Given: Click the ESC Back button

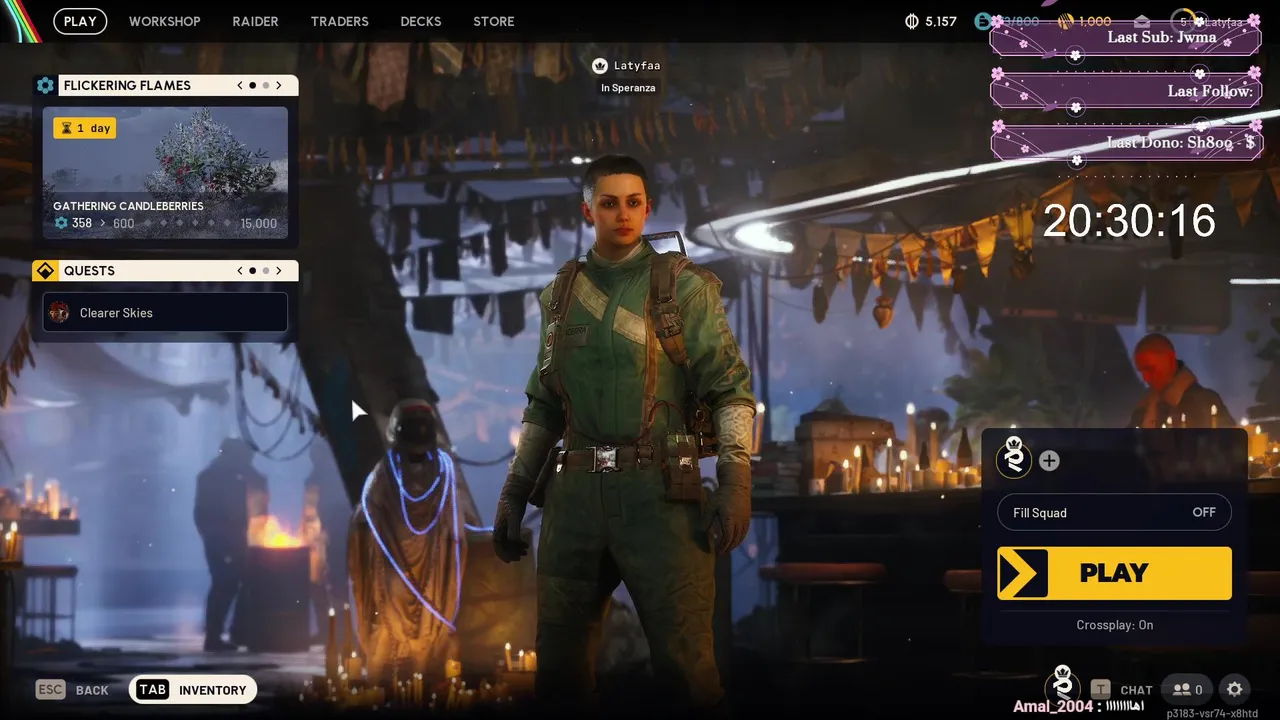Looking at the screenshot, I should (72, 690).
